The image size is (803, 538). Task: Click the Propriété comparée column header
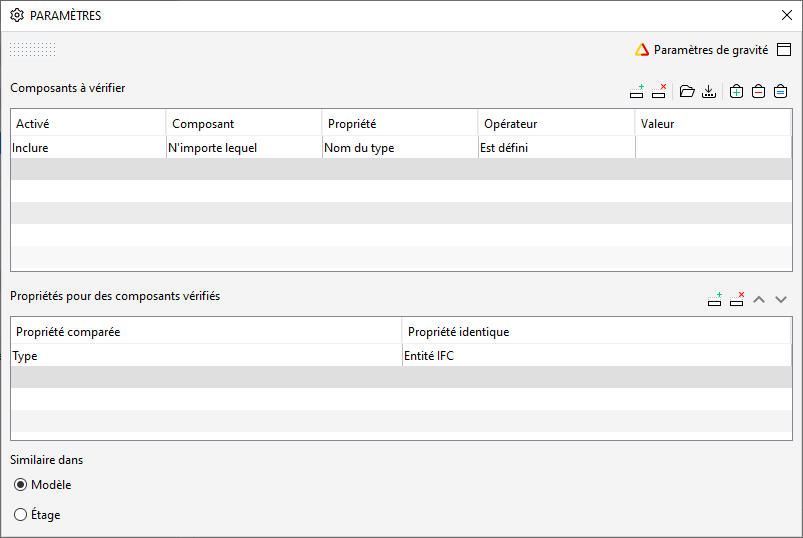click(x=206, y=331)
